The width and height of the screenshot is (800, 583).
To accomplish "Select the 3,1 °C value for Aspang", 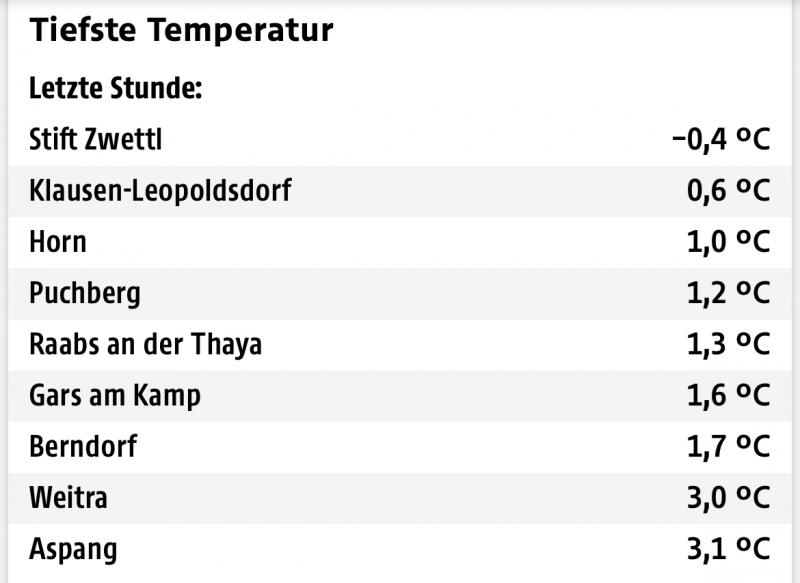I will click(728, 549).
